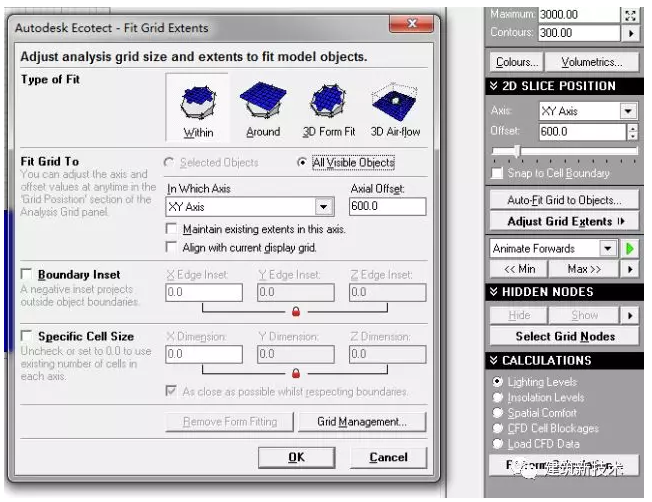
Task: Click the Cancel button
Action: pyautogui.click(x=388, y=457)
